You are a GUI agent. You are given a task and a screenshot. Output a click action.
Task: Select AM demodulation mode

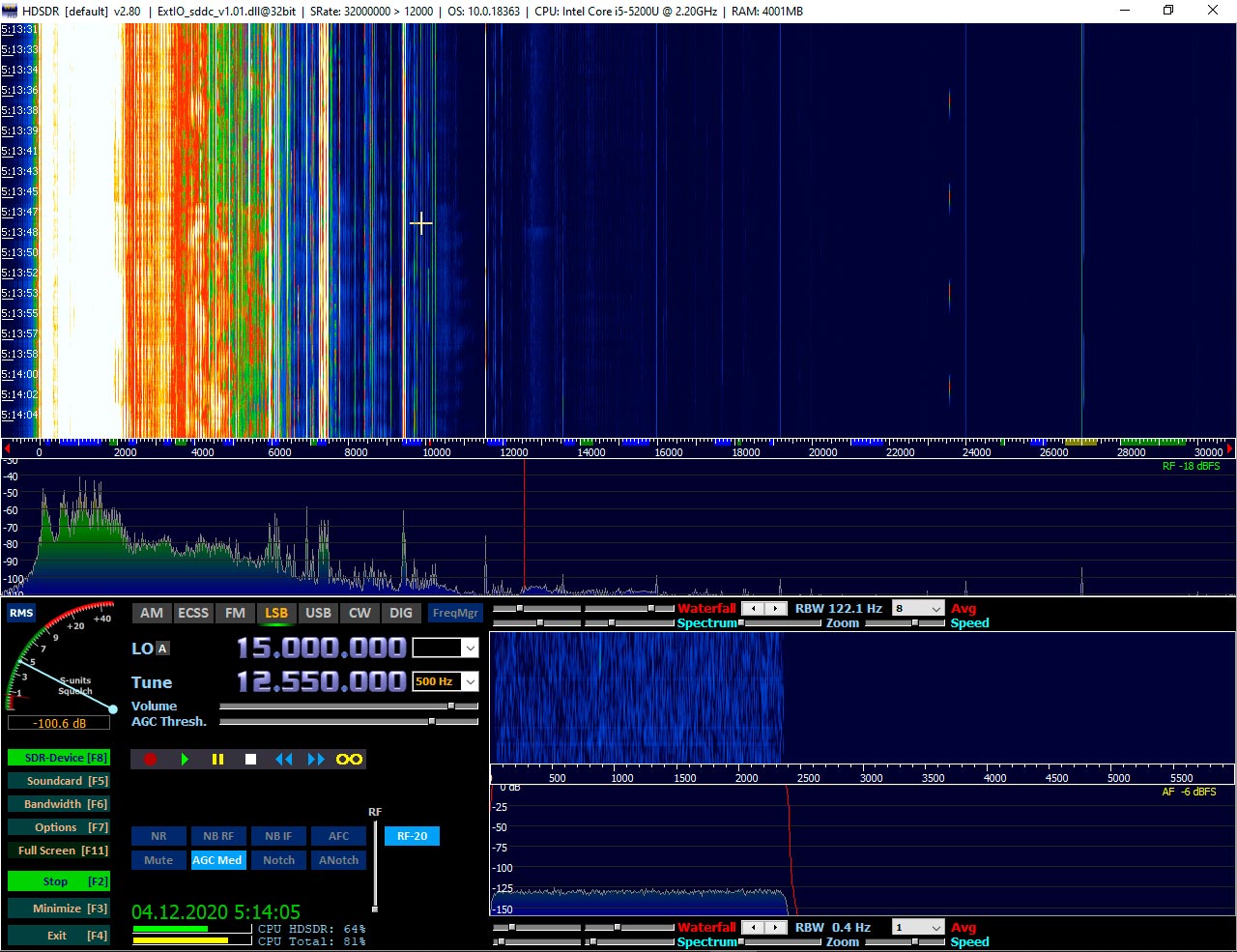click(x=152, y=613)
